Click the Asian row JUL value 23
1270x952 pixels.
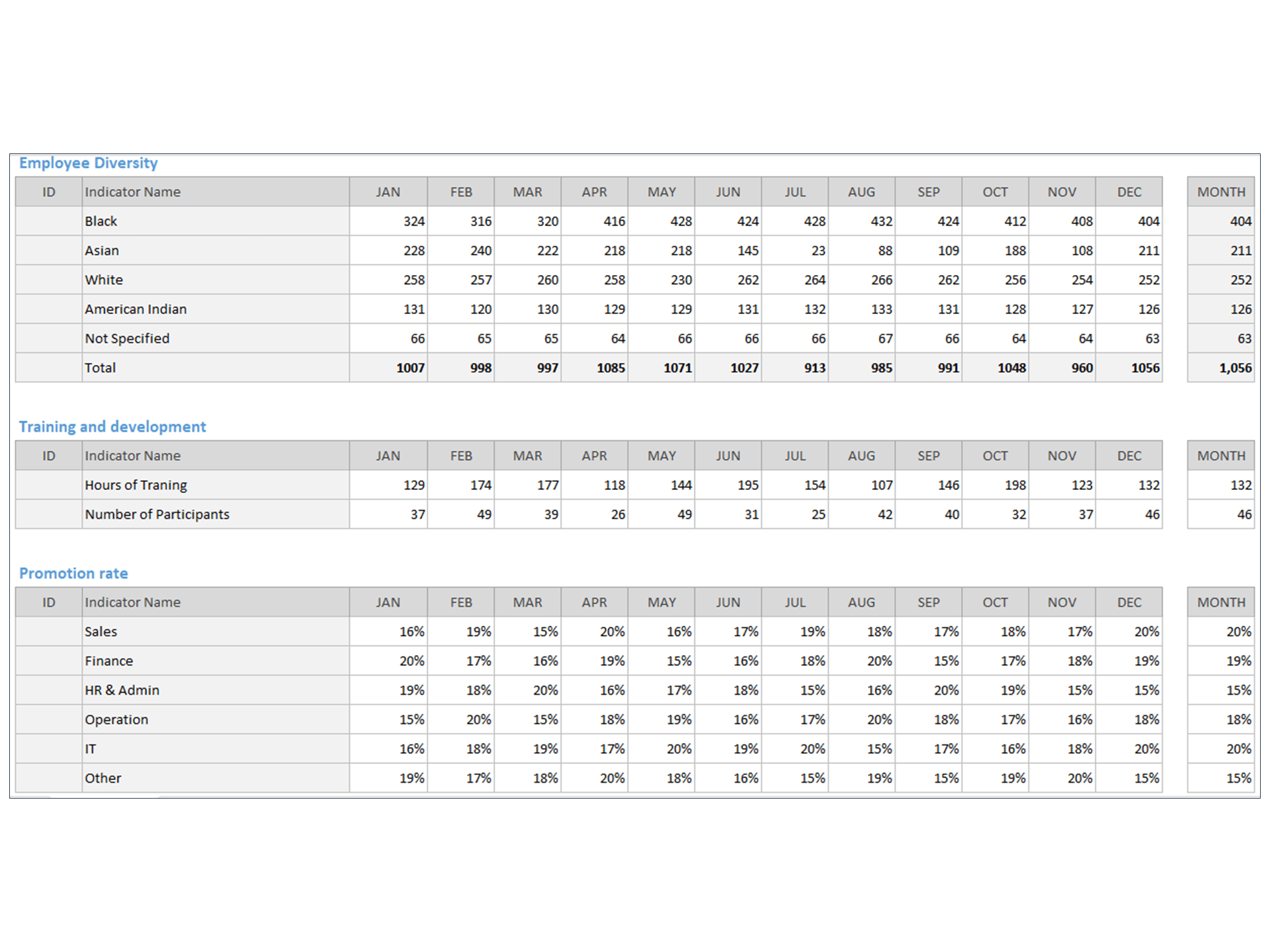795,251
